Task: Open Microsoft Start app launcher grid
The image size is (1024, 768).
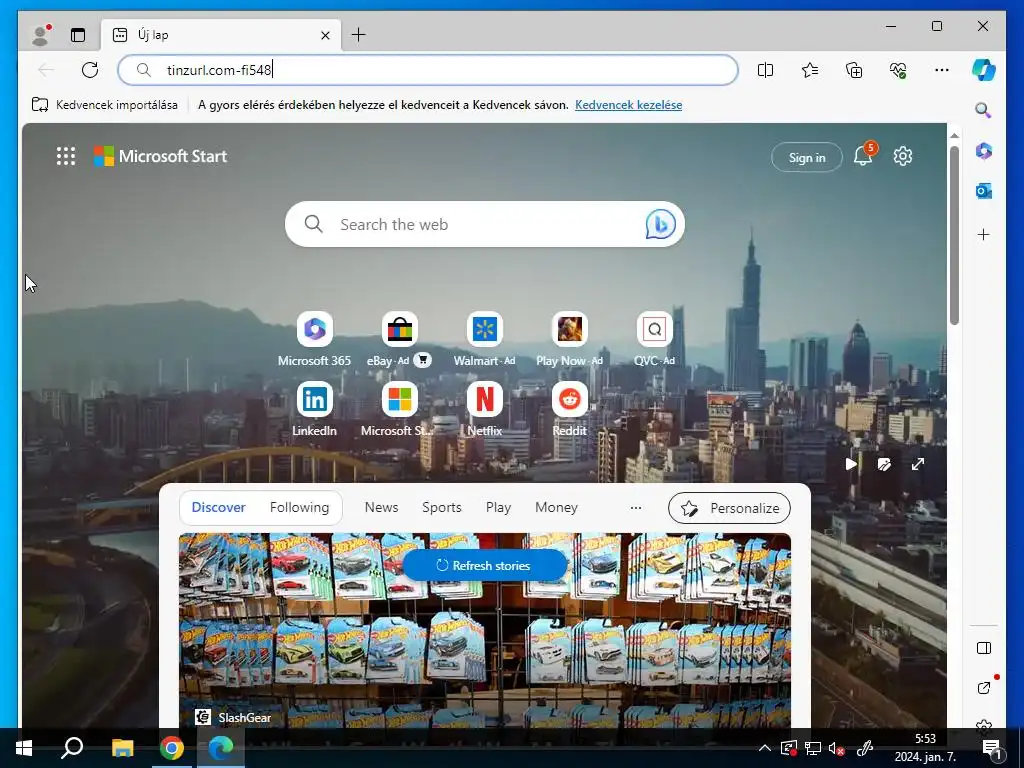Action: [66, 156]
